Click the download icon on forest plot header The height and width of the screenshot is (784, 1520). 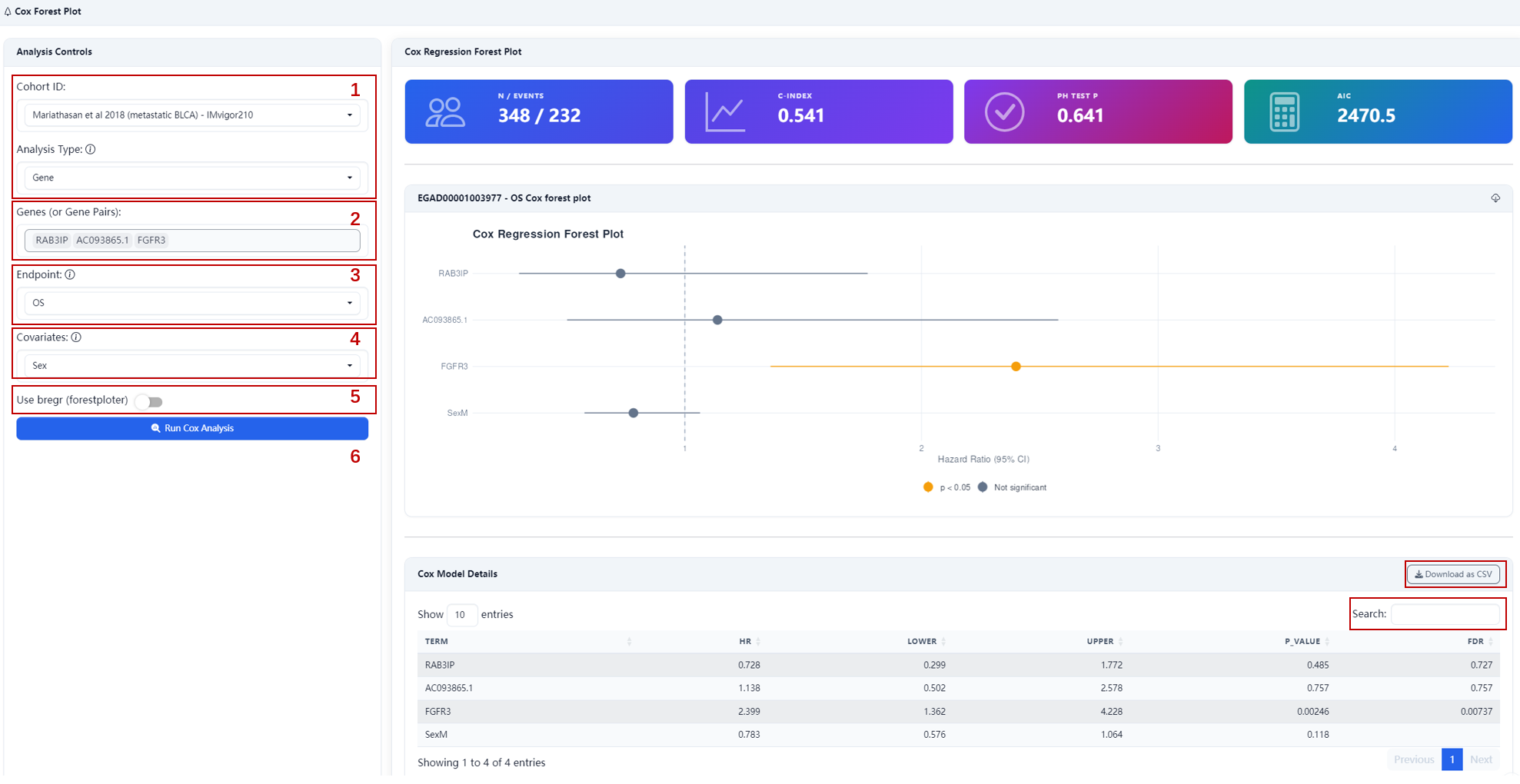click(1495, 198)
